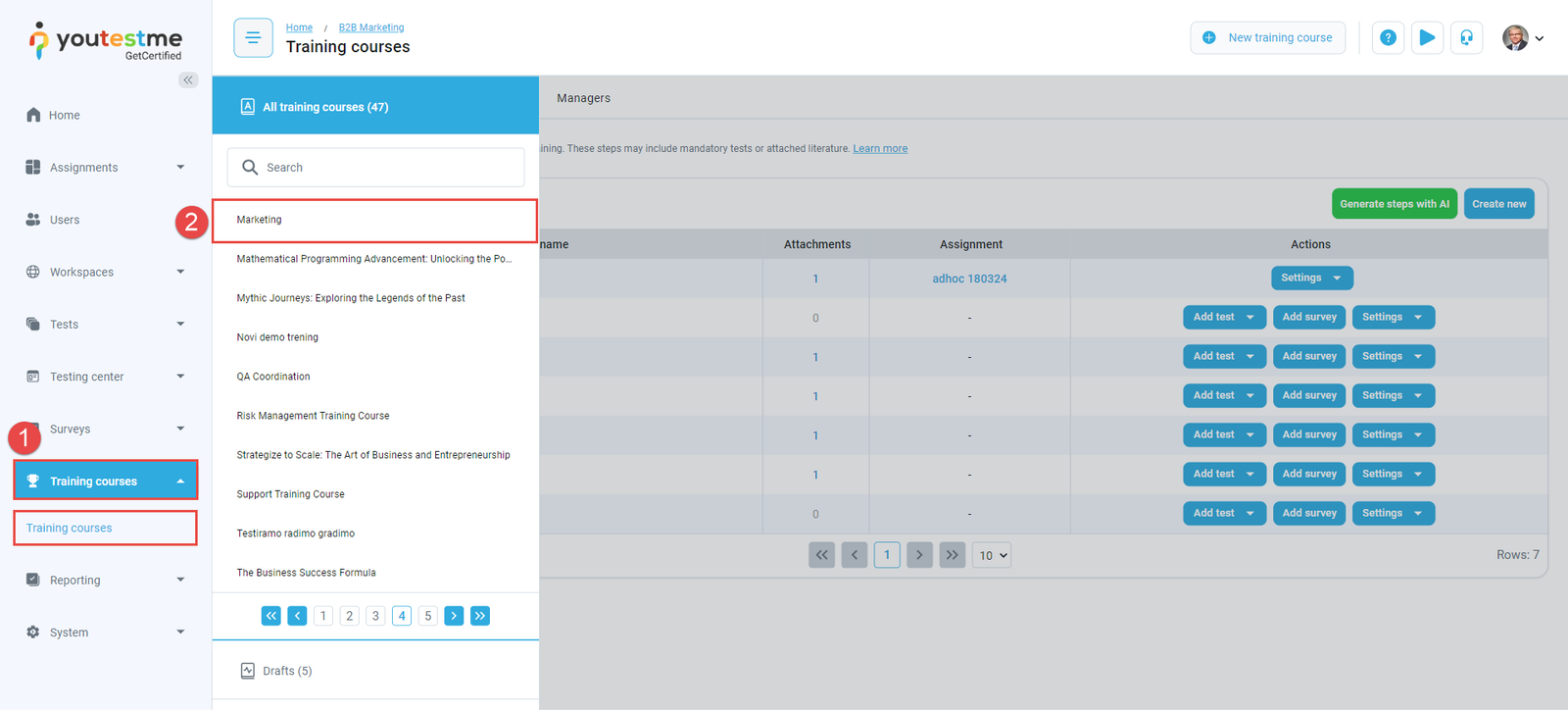1568x710 pixels.
Task: Open the video tutorial play icon
Action: tap(1427, 38)
